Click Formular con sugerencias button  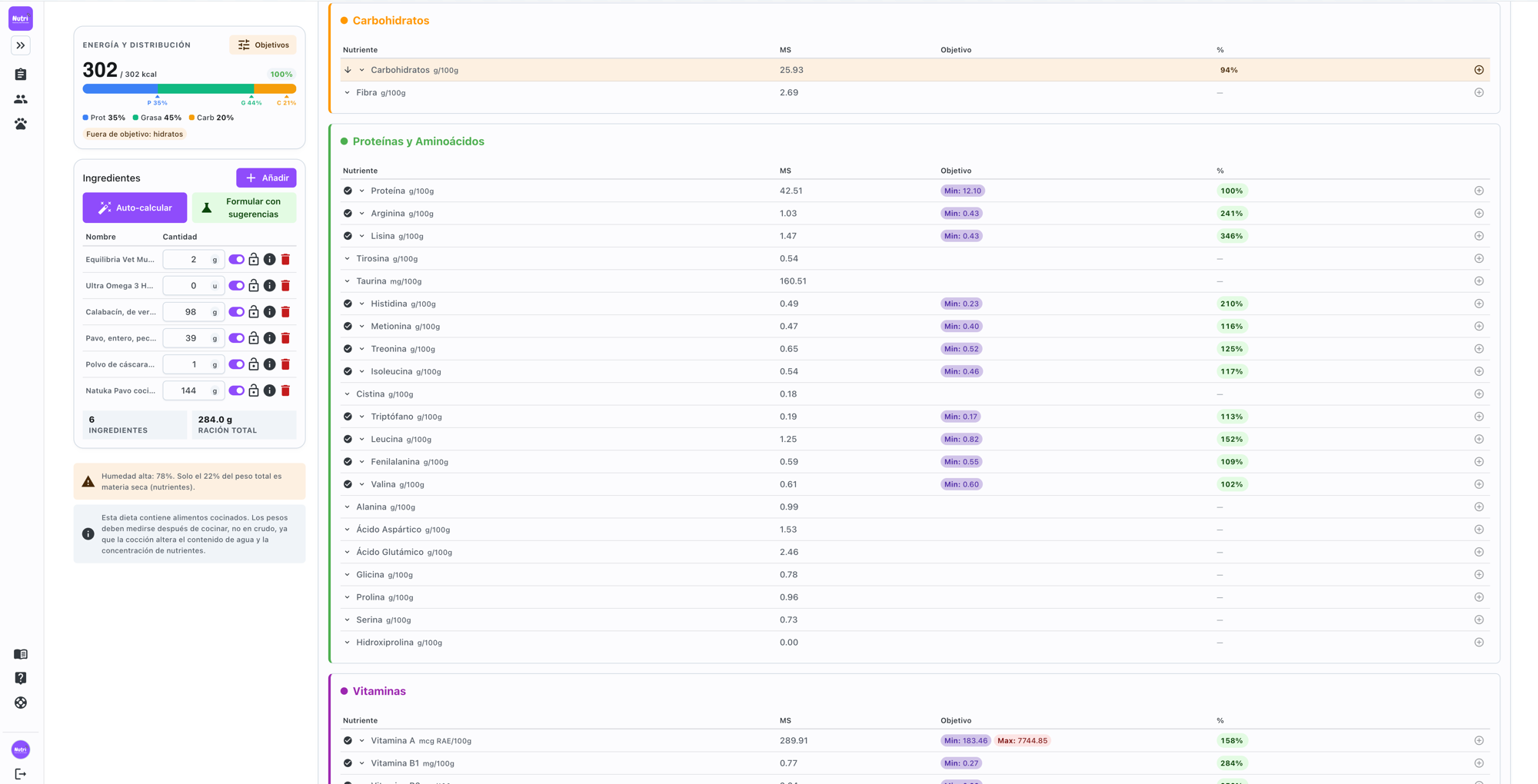(x=245, y=208)
